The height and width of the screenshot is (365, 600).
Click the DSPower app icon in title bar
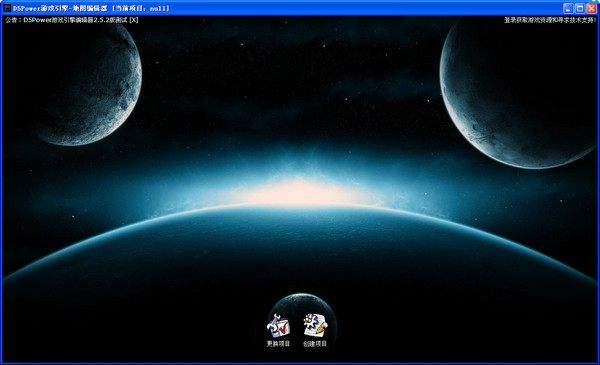[x=7, y=8]
